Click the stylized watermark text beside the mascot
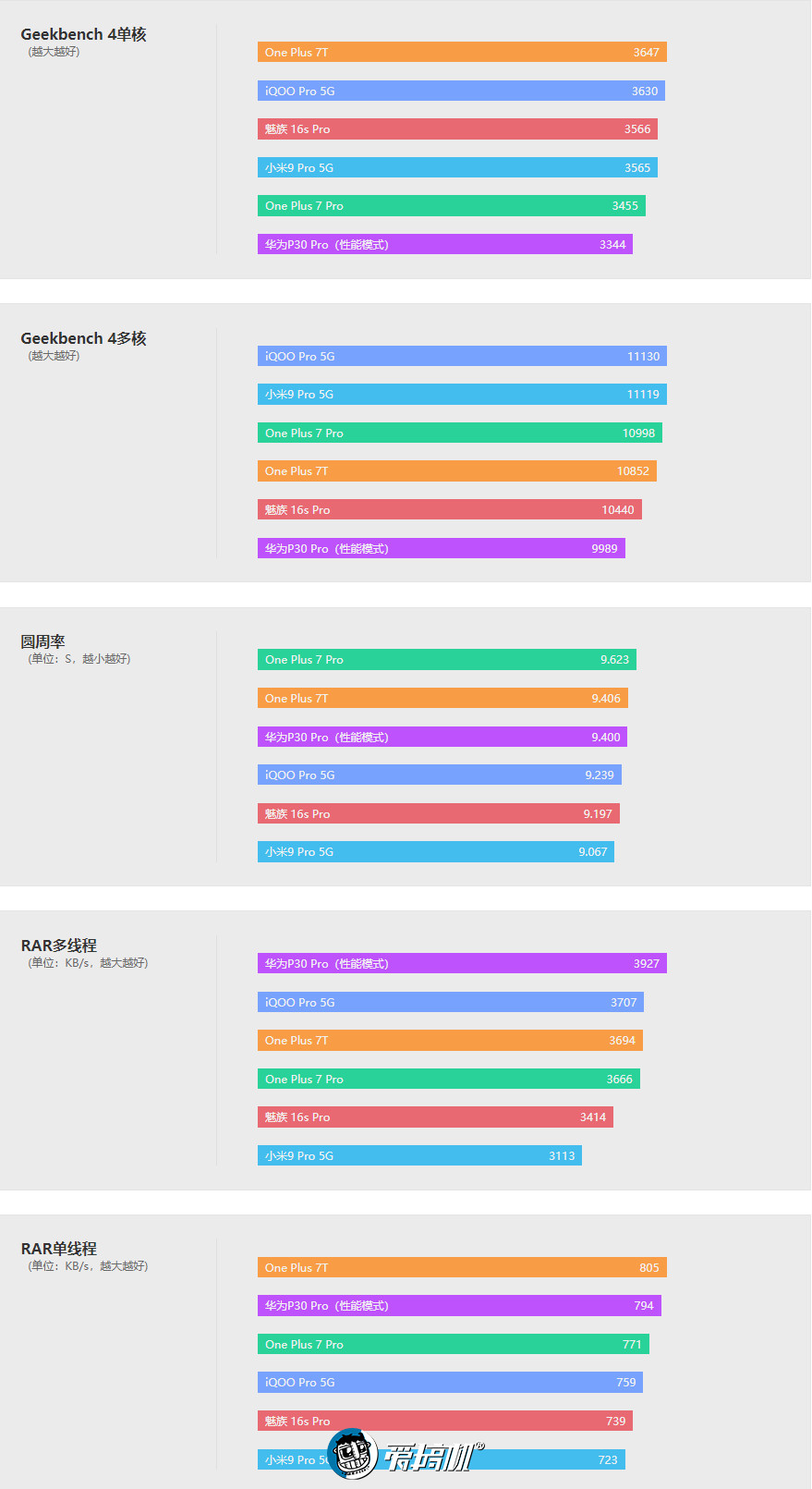812x1489 pixels. pos(432,1458)
